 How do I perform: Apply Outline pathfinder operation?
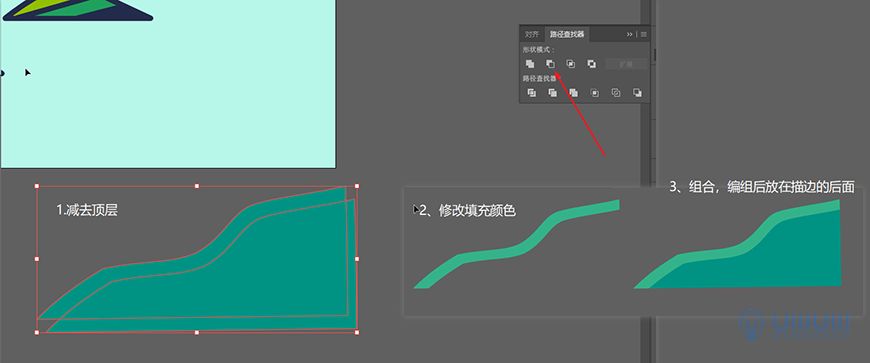615,93
